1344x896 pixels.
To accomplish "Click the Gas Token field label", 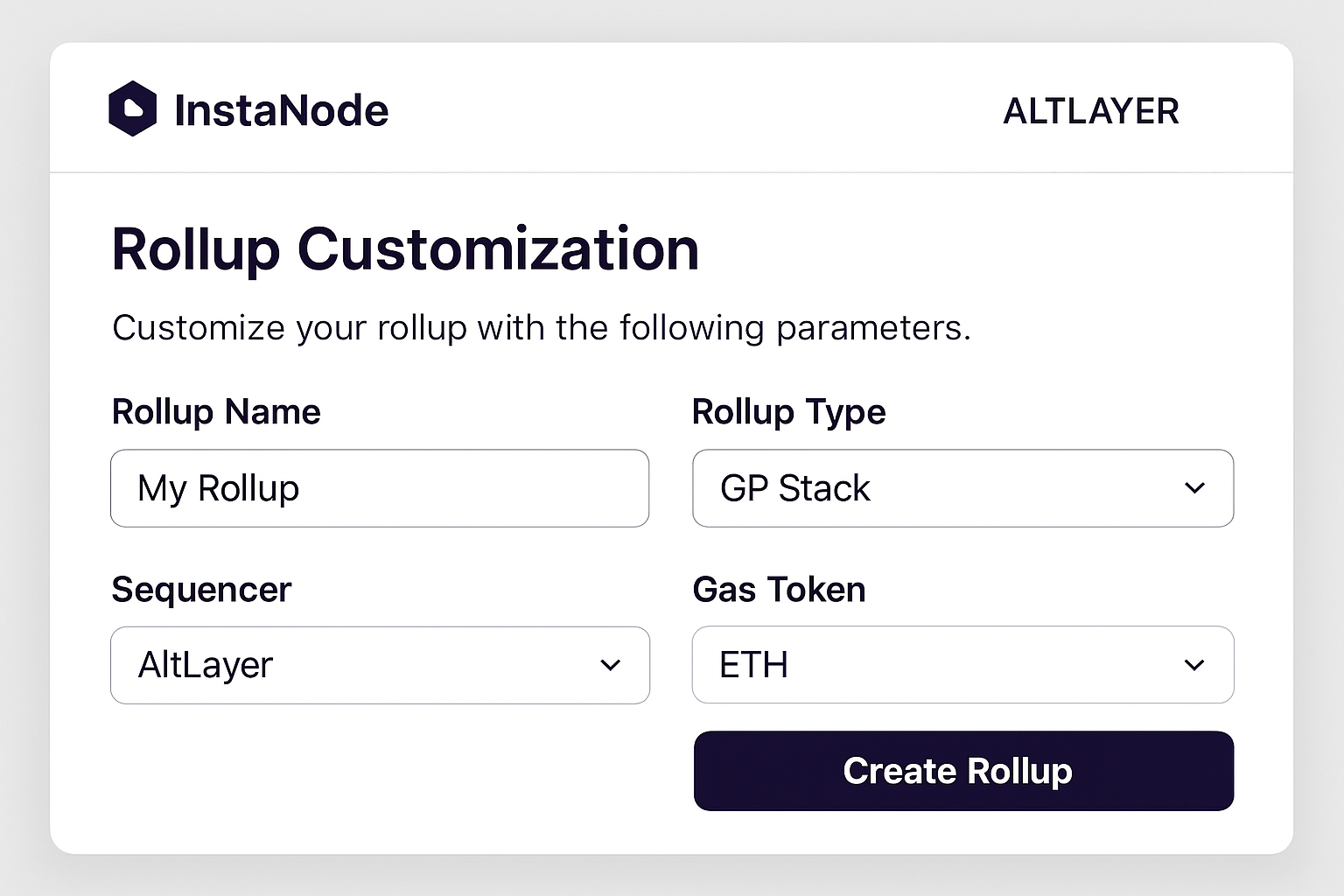I will point(778,589).
